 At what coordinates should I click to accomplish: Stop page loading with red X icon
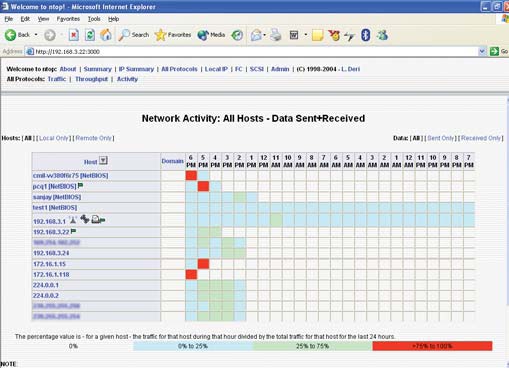point(74,35)
